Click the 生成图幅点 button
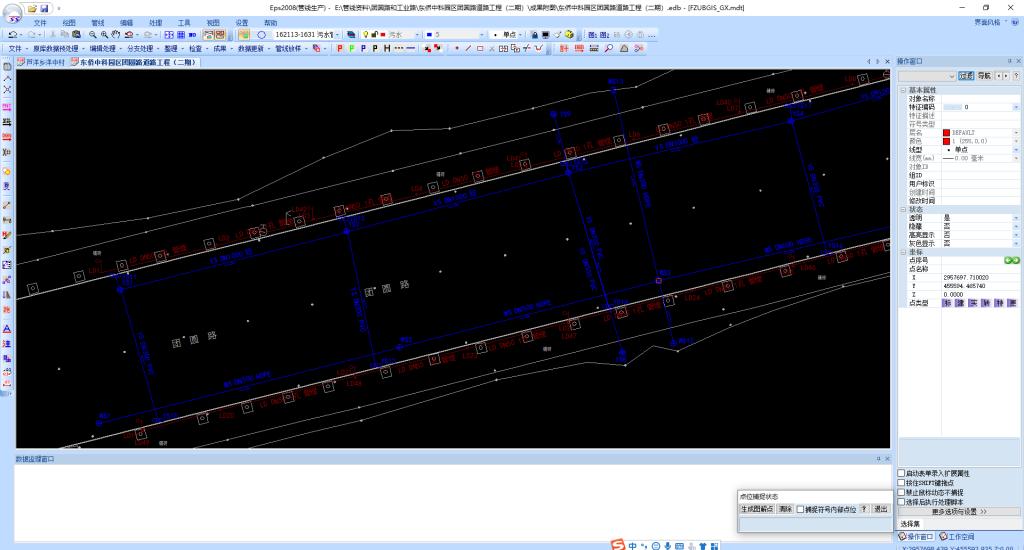 [x=757, y=509]
